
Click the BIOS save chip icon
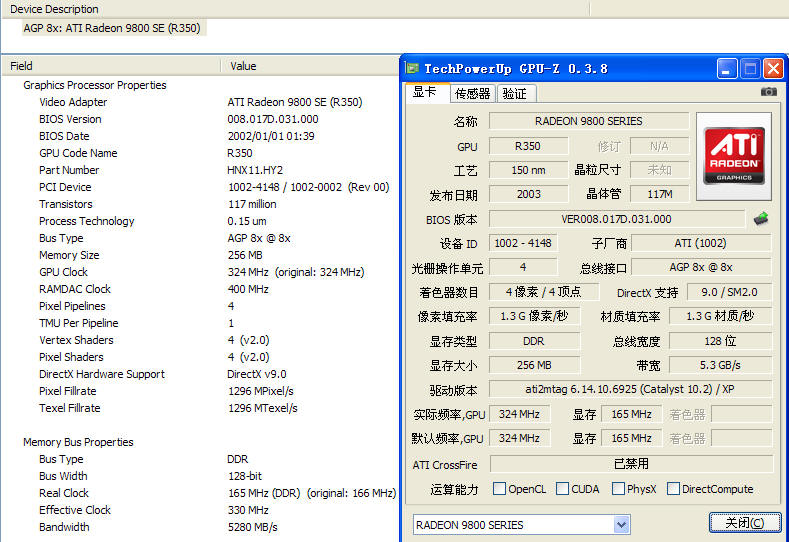761,218
